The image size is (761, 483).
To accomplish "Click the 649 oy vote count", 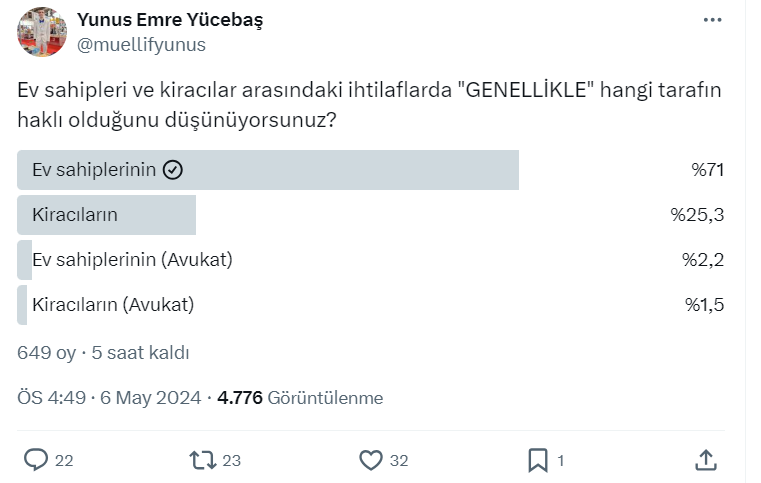I will click(47, 352).
